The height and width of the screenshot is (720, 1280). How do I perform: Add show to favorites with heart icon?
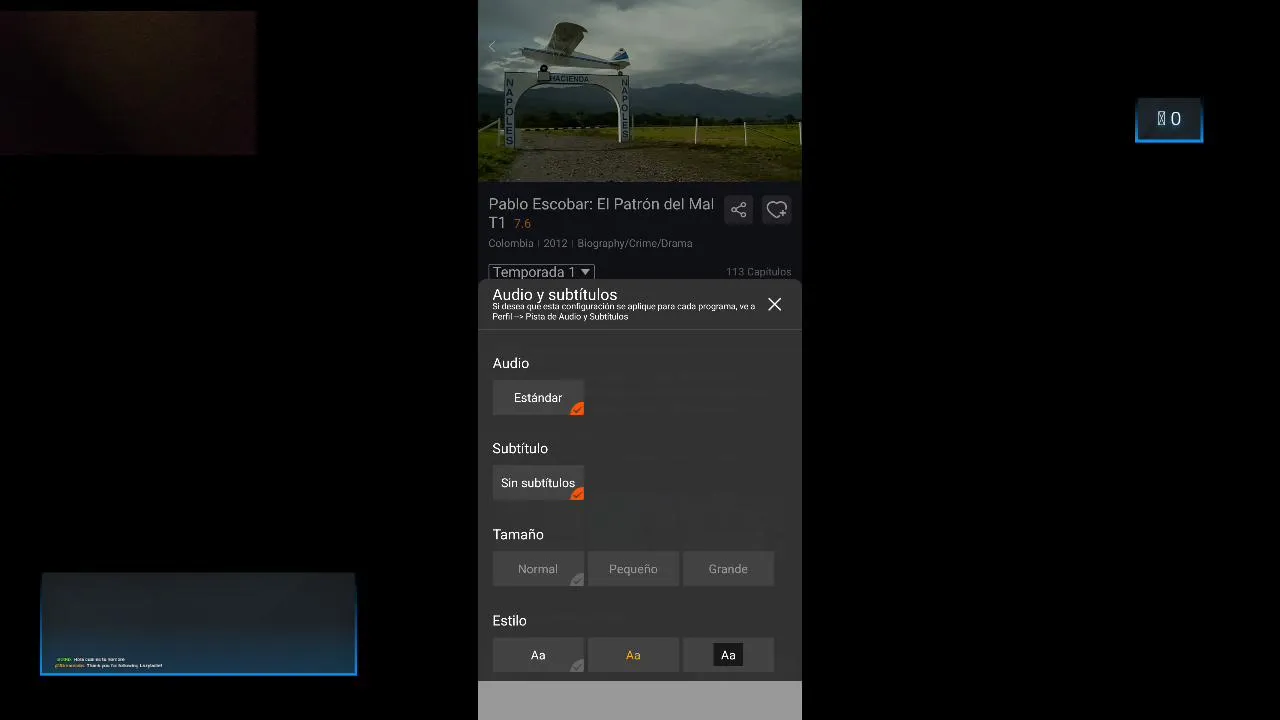(x=777, y=210)
